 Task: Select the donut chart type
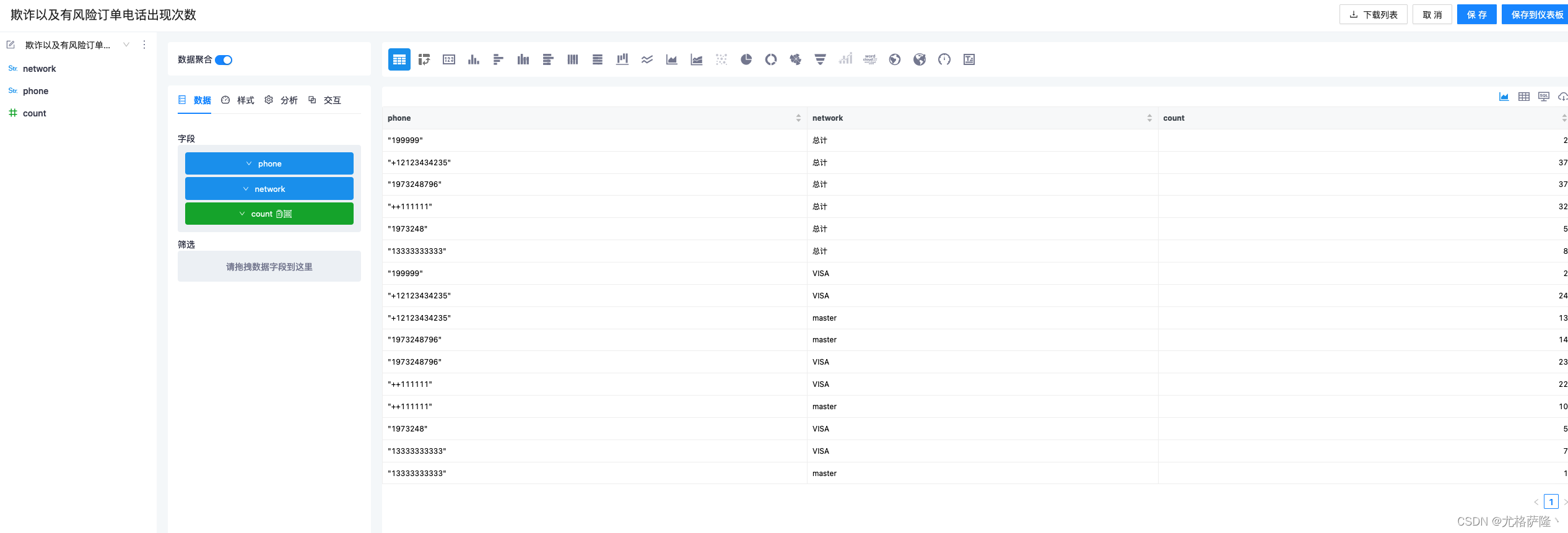click(771, 59)
